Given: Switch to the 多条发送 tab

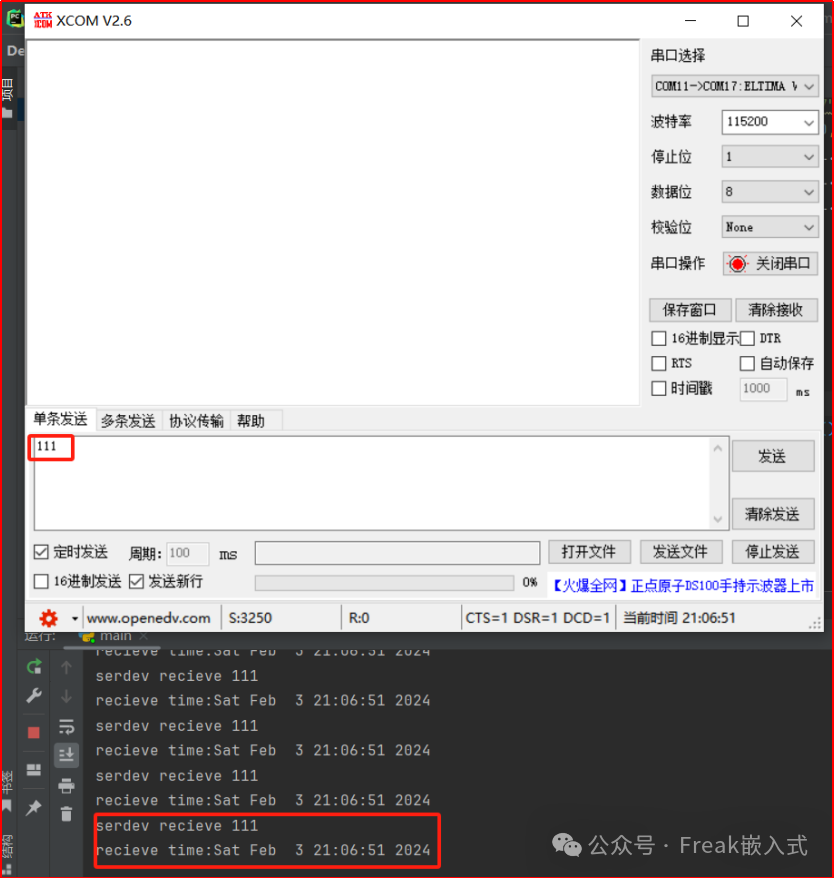Looking at the screenshot, I should tap(127, 421).
